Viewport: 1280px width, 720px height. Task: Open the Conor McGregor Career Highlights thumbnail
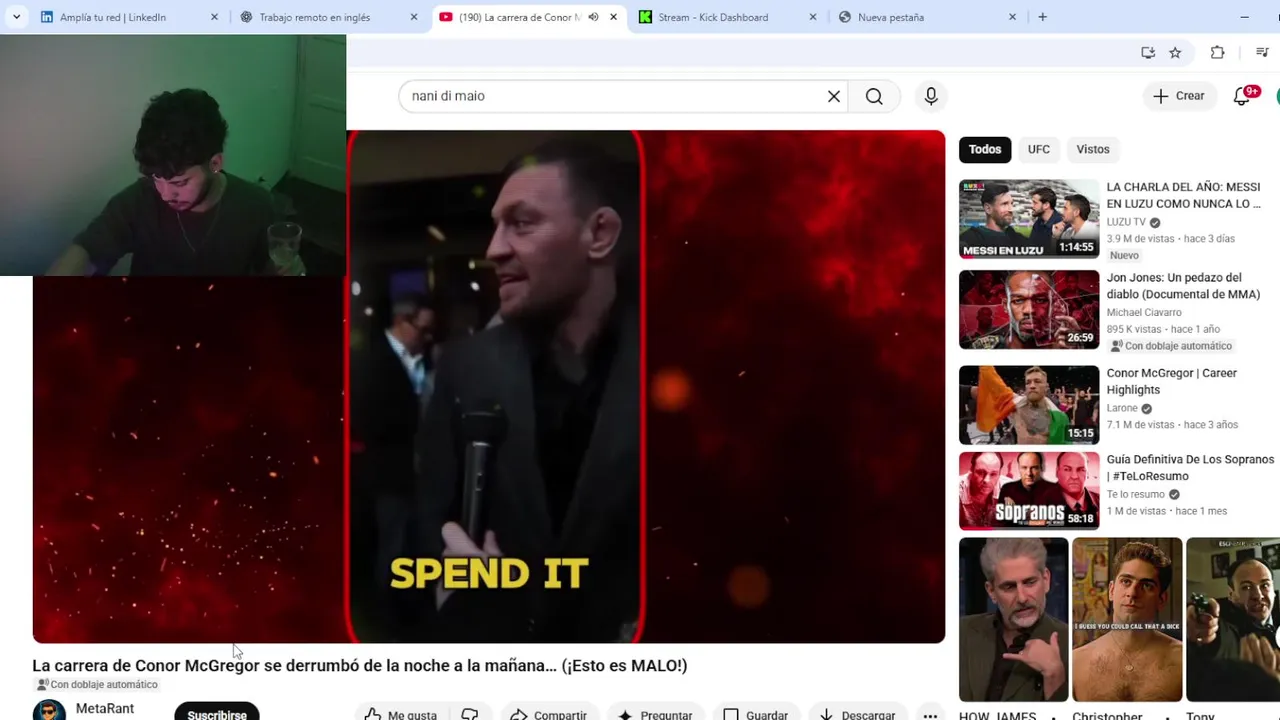pos(1029,404)
